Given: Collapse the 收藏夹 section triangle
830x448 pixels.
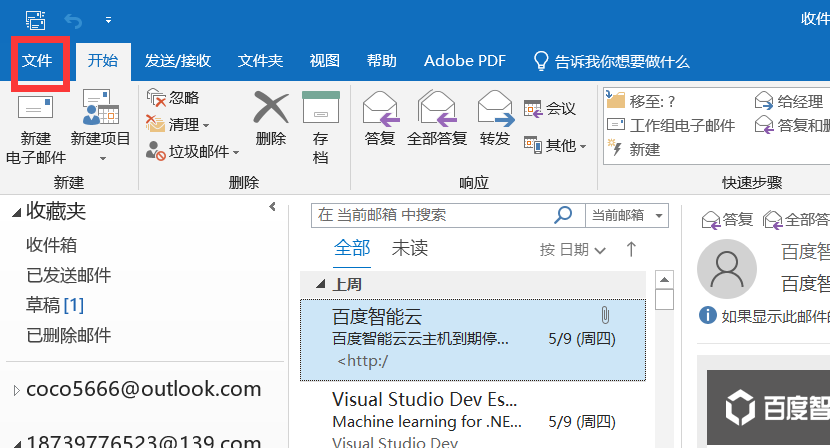Looking at the screenshot, I should (17, 212).
